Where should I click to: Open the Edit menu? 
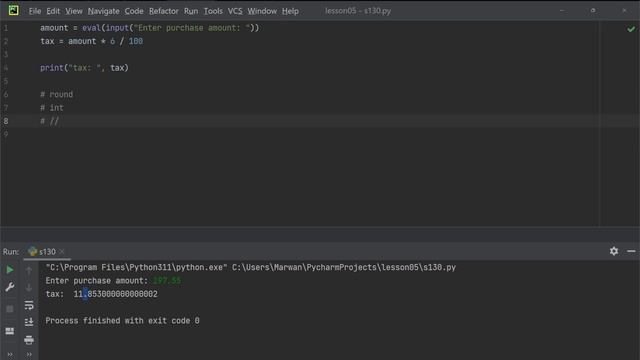53,11
